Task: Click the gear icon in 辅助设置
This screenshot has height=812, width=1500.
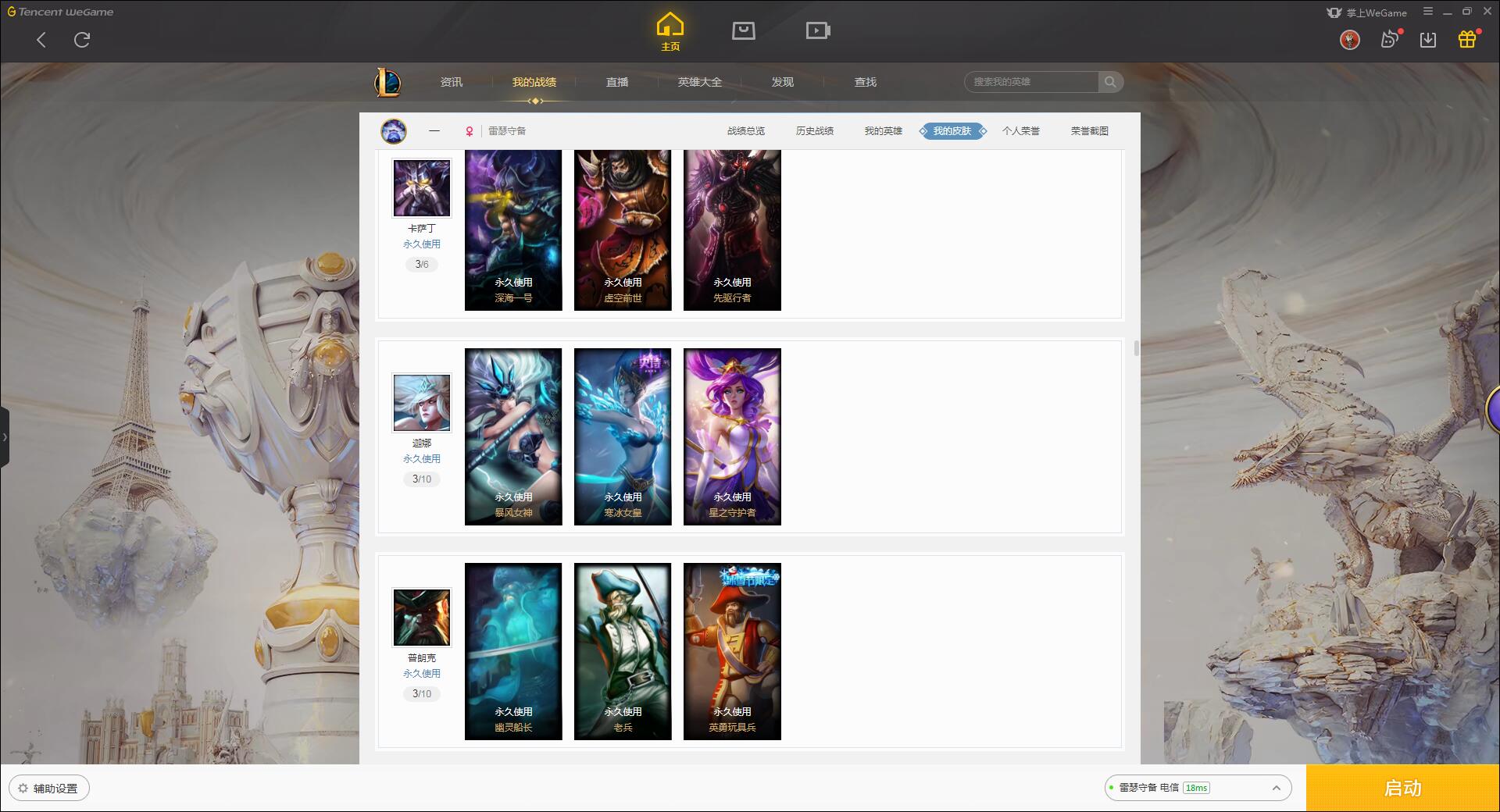Action: coord(23,789)
